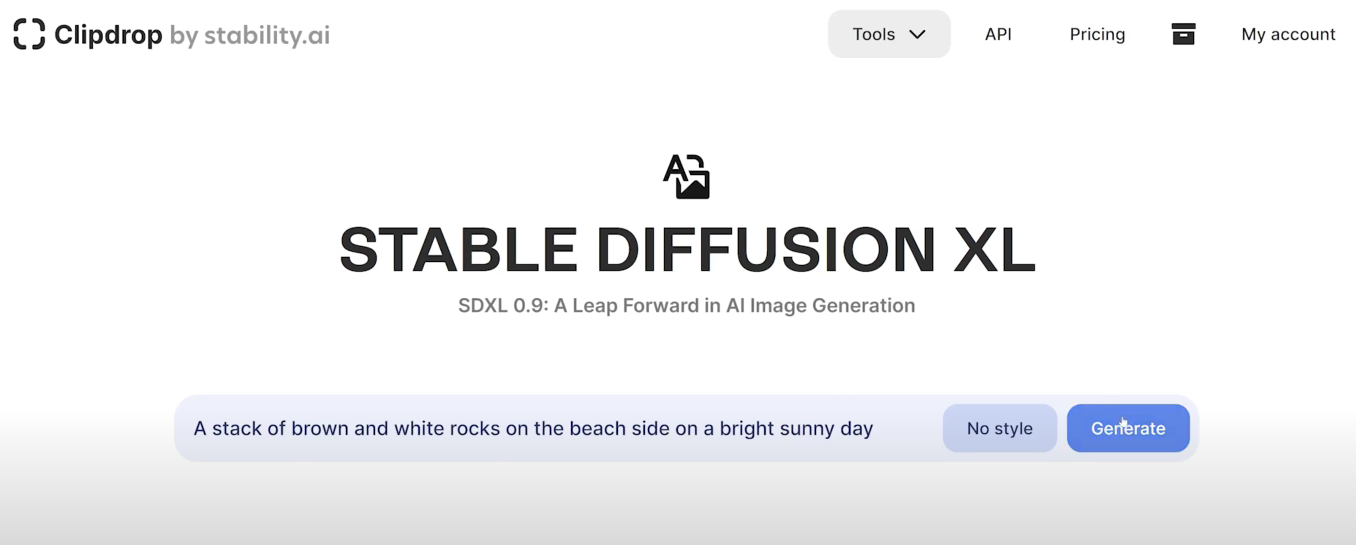
Task: Open the API page
Action: [998, 34]
